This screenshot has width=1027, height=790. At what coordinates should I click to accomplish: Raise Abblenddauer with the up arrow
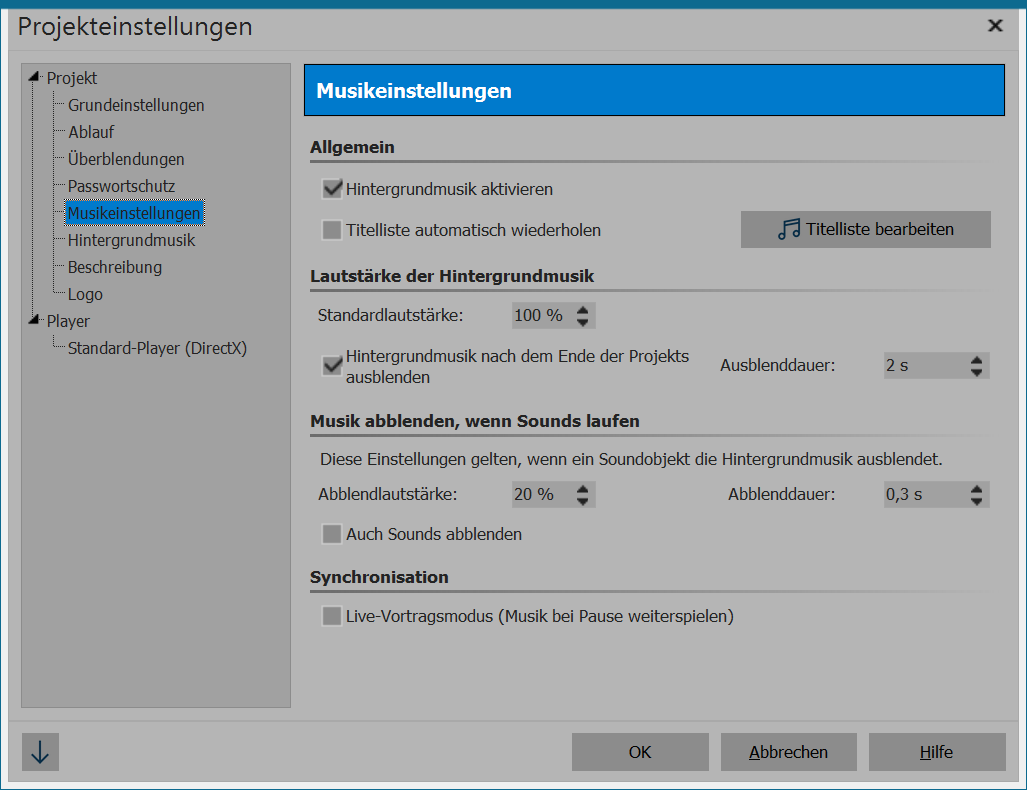976,488
